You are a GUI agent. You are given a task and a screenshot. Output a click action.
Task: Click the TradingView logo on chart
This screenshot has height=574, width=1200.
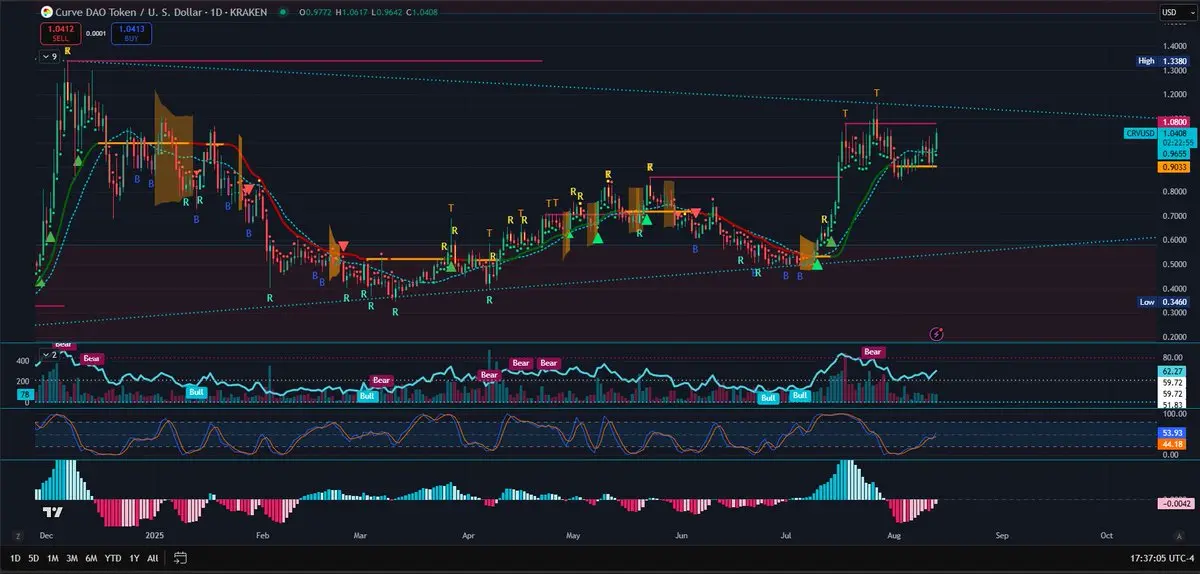tap(53, 512)
